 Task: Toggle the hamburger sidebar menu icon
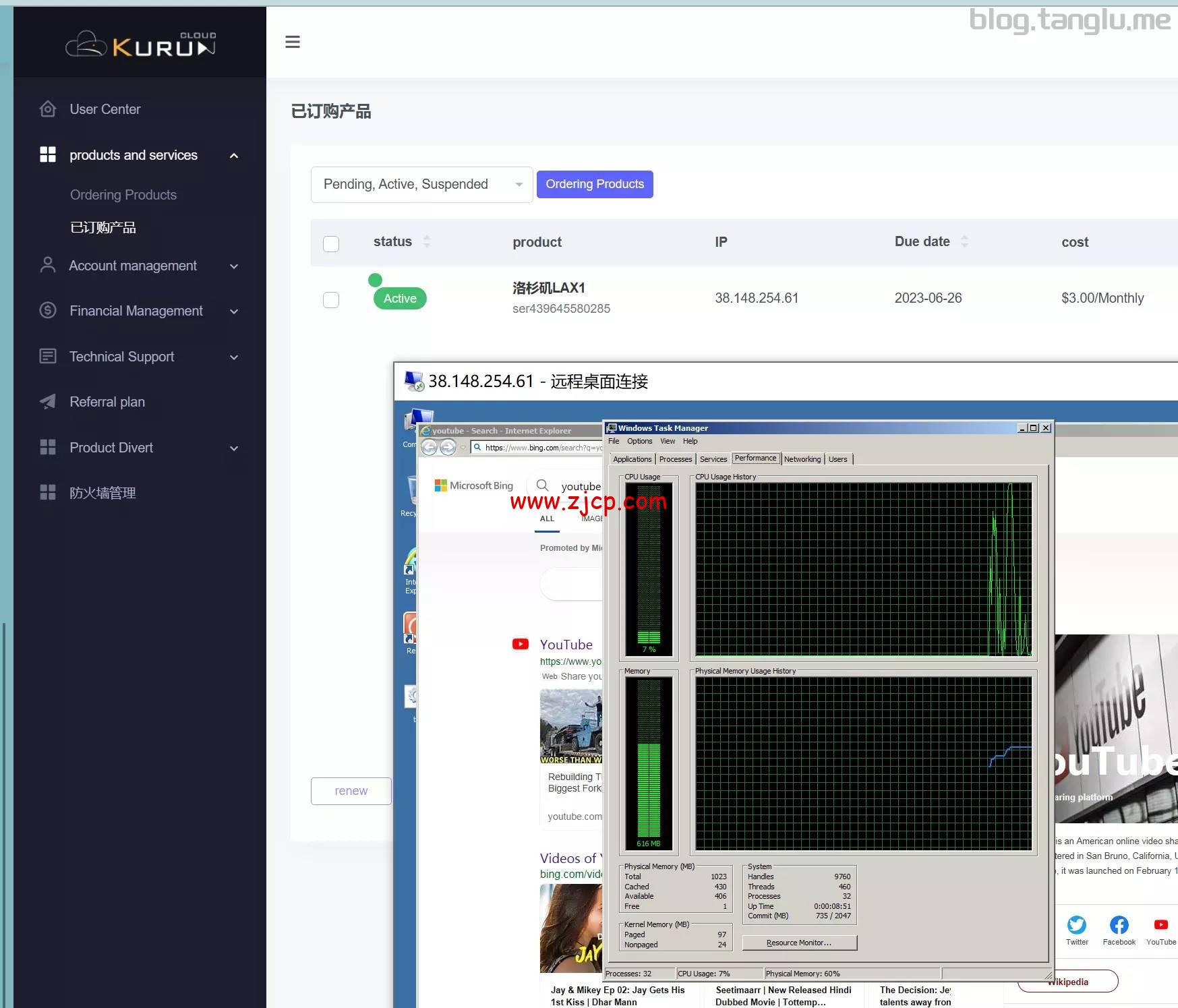(x=293, y=42)
